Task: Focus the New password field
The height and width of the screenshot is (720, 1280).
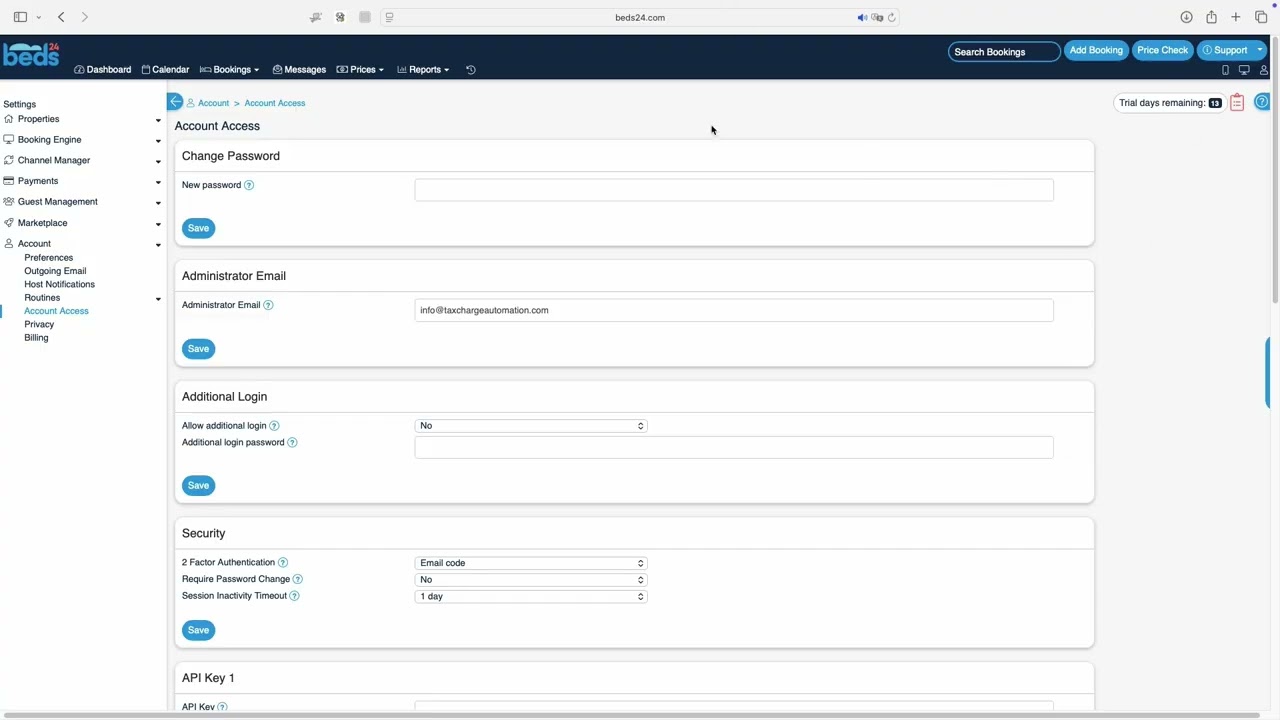Action: [x=734, y=190]
